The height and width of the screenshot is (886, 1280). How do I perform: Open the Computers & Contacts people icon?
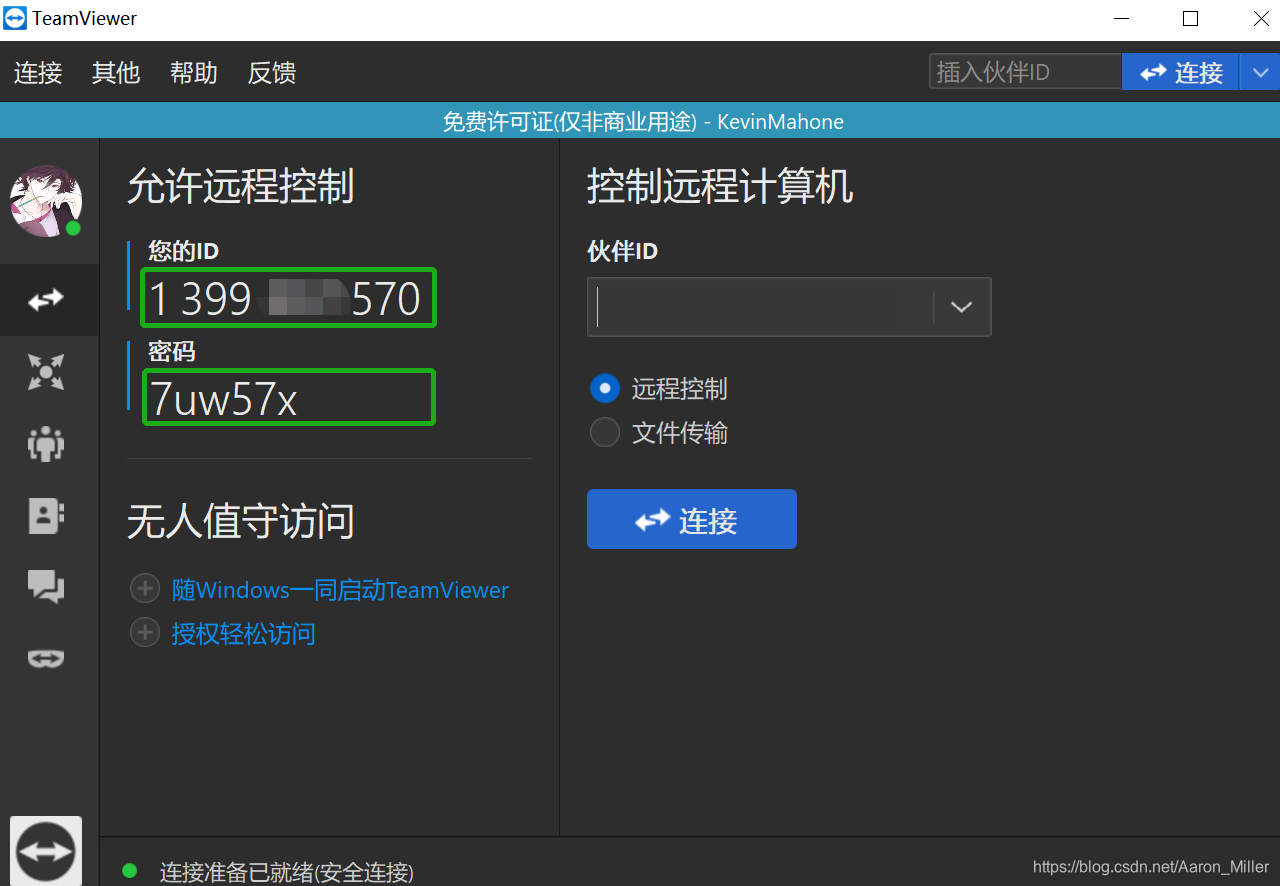point(46,443)
